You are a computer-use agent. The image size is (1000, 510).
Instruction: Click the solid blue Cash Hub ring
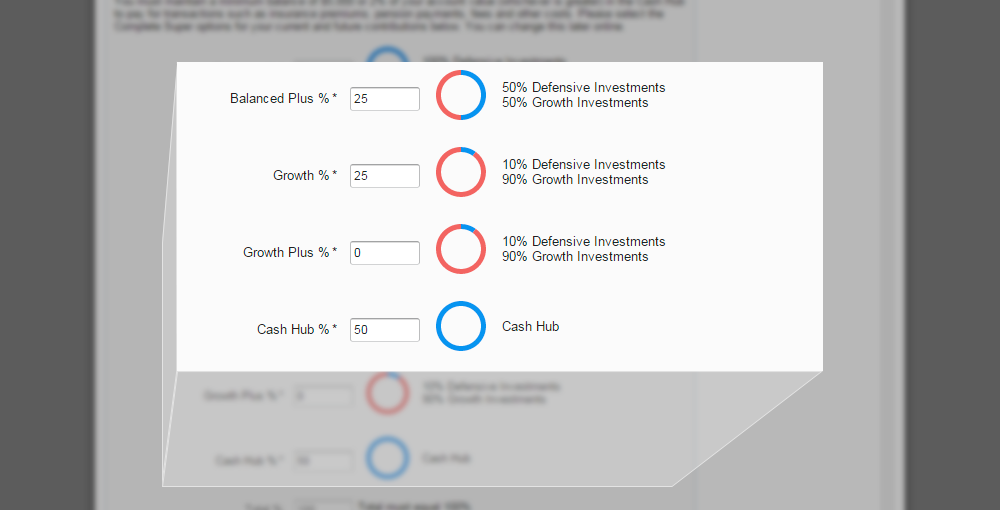tap(461, 326)
